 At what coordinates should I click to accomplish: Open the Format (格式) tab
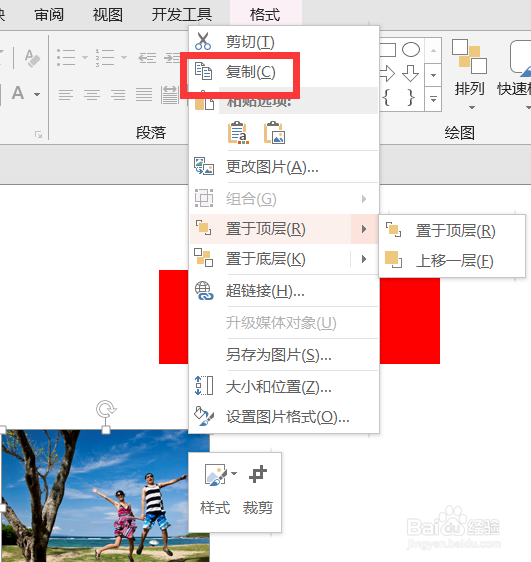click(x=265, y=15)
